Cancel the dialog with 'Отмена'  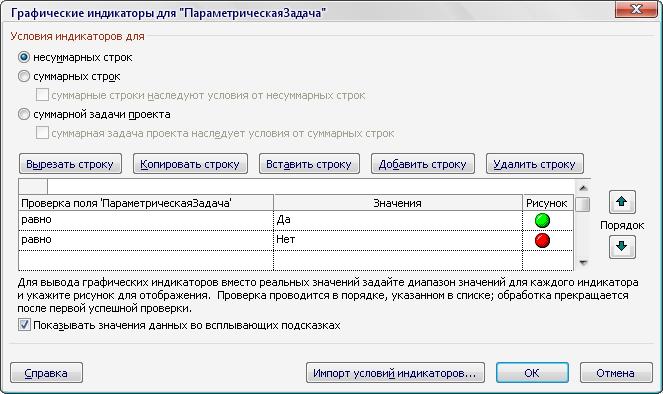[616, 373]
